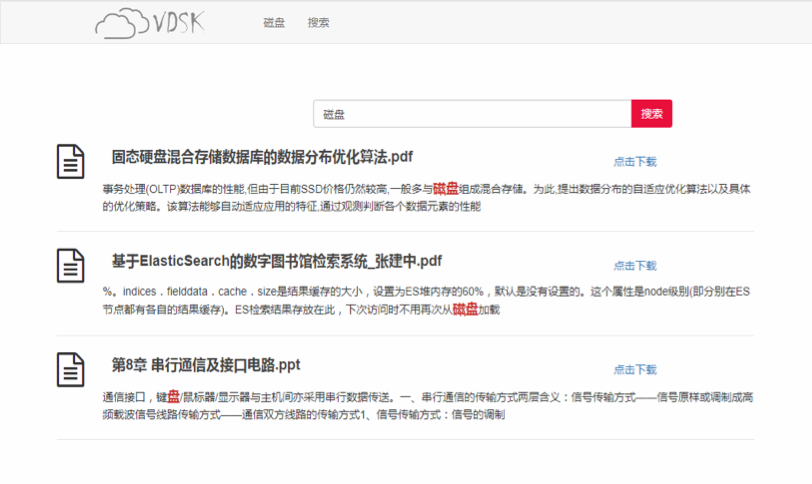Click the VDSK cloud logo
This screenshot has height=484, width=812.
[x=150, y=23]
